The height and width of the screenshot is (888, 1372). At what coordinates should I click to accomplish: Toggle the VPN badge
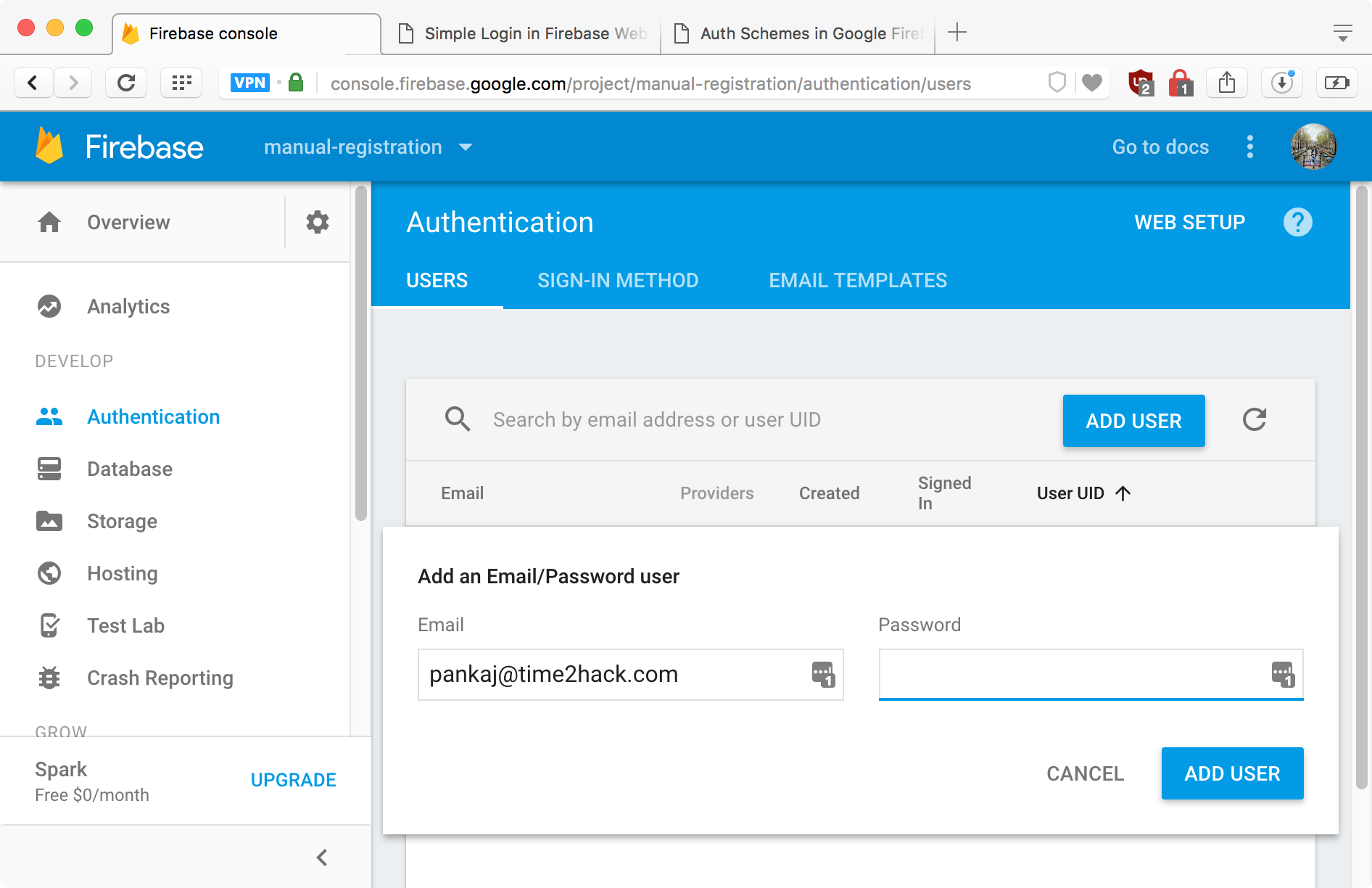point(250,83)
